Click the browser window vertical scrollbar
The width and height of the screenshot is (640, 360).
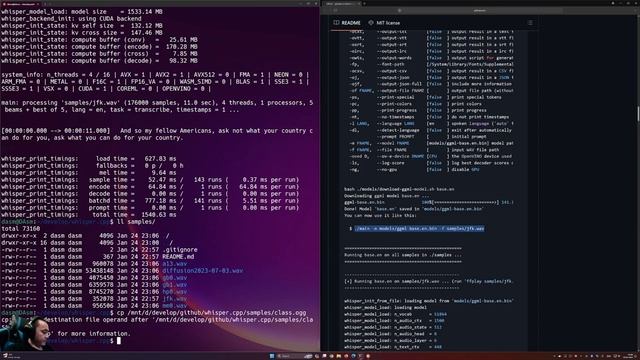coord(638,113)
